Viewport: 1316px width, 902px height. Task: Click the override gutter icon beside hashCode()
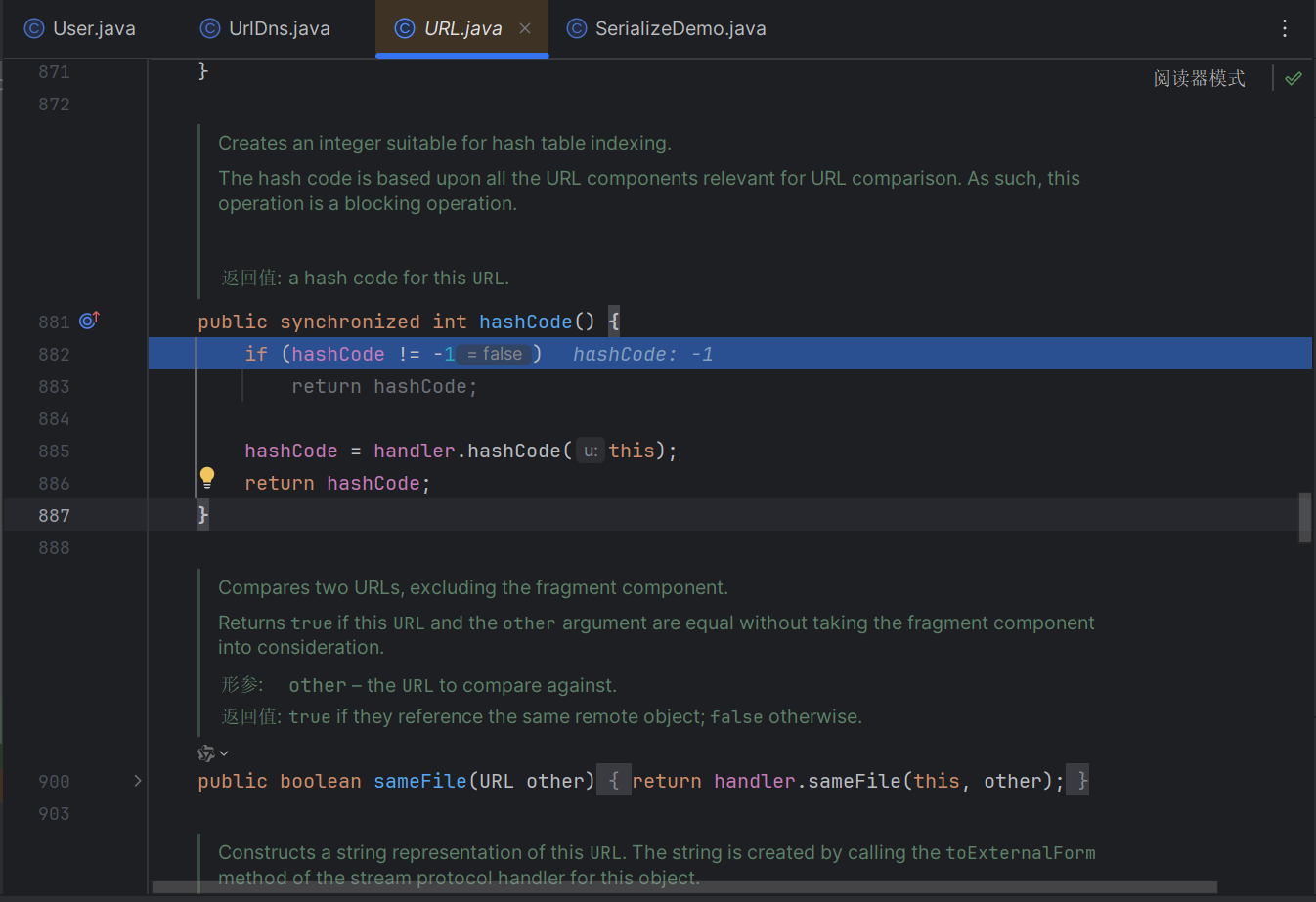click(x=89, y=321)
